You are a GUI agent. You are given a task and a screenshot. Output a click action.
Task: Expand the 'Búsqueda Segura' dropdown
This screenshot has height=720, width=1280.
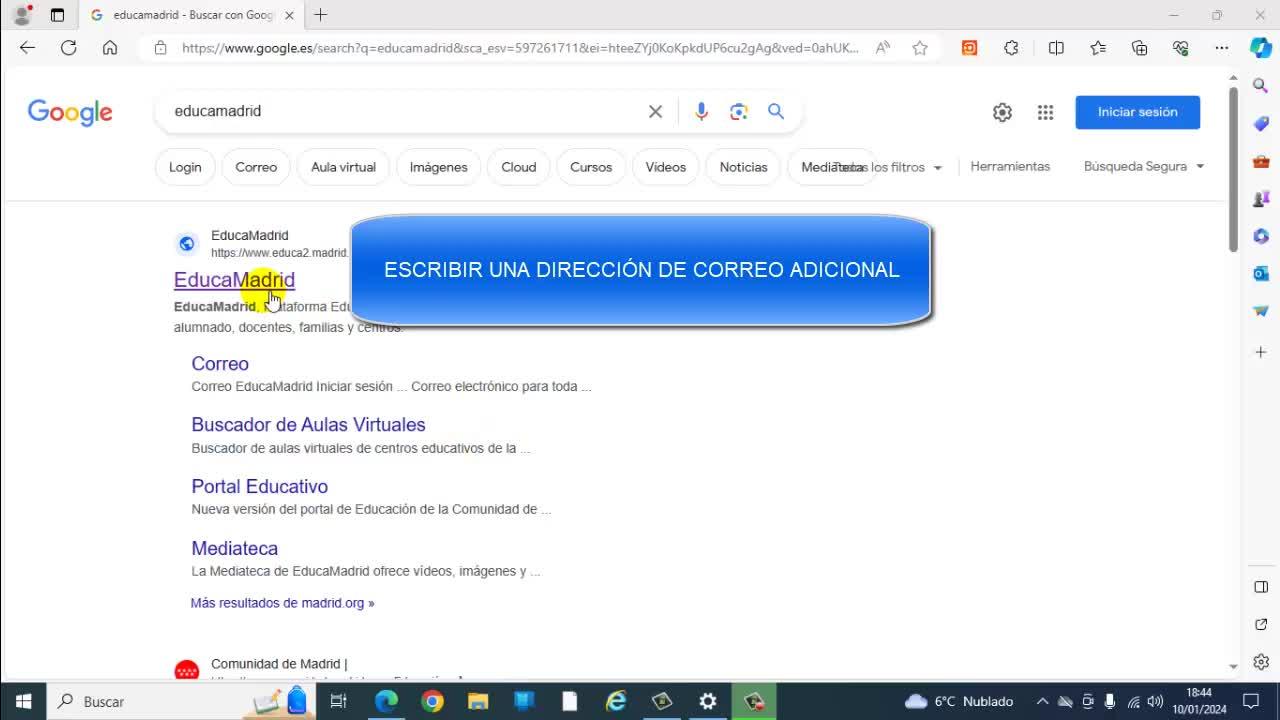[1144, 166]
